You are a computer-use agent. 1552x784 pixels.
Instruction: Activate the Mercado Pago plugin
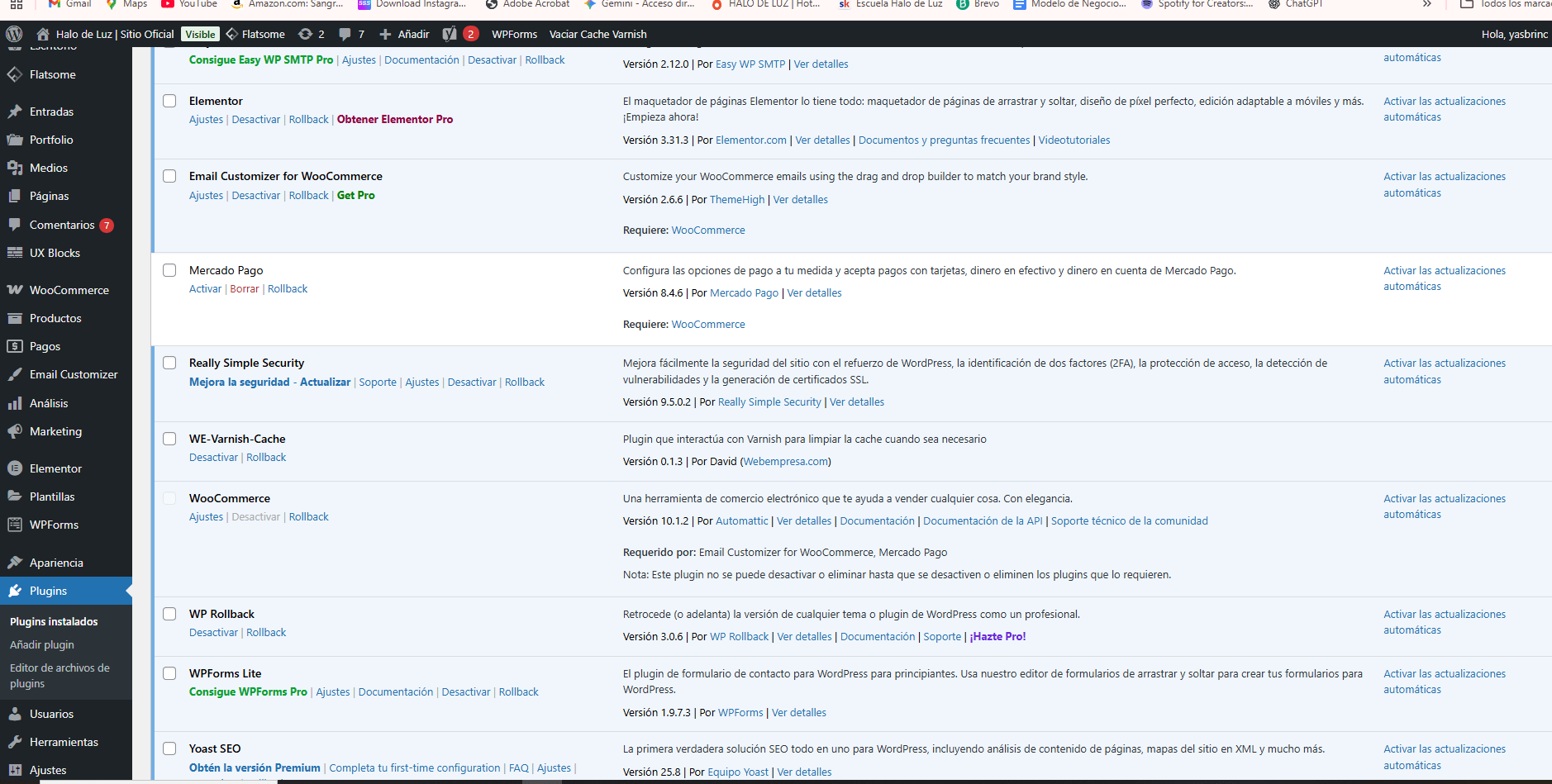(205, 289)
